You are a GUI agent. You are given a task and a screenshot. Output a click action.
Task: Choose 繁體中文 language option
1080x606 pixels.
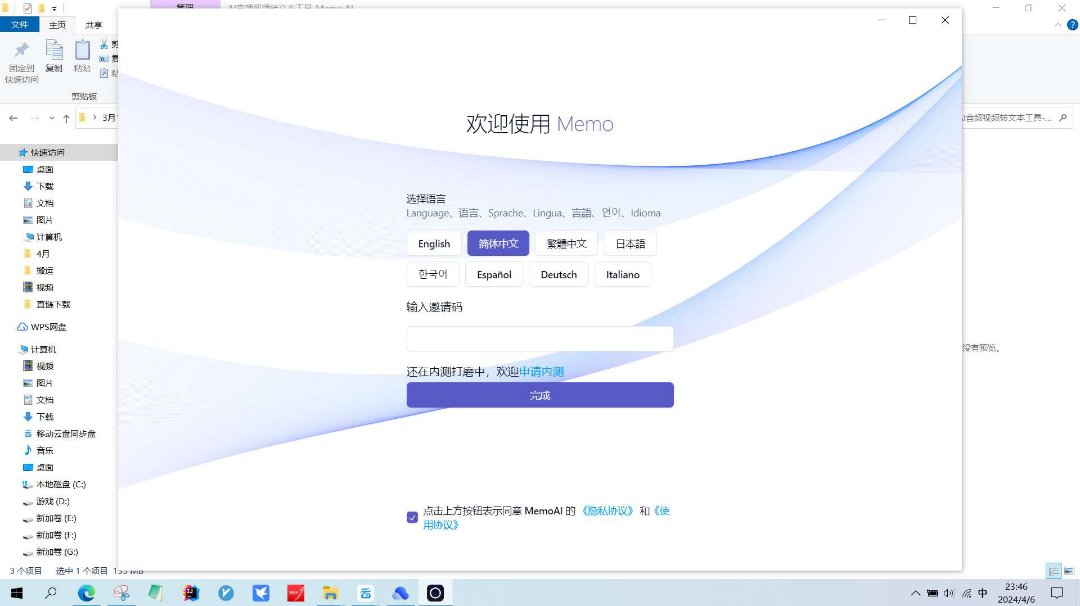[566, 244]
